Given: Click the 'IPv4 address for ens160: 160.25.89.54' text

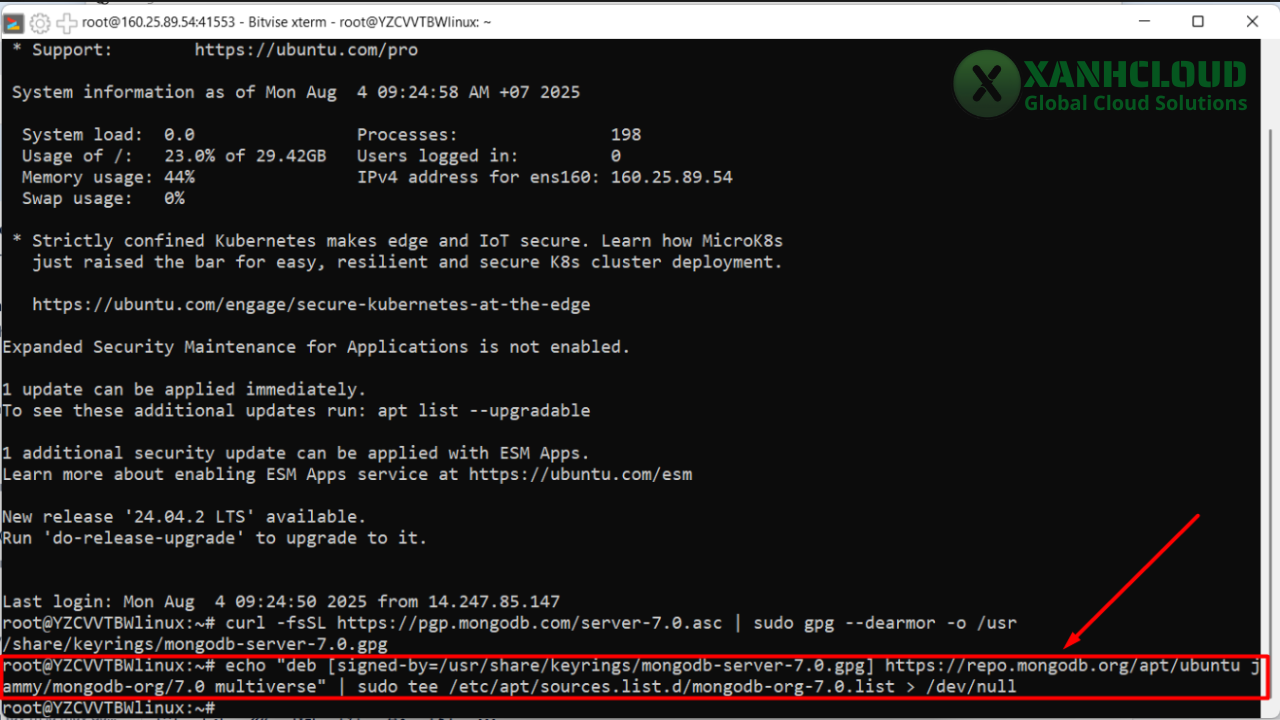Looking at the screenshot, I should (x=545, y=177).
